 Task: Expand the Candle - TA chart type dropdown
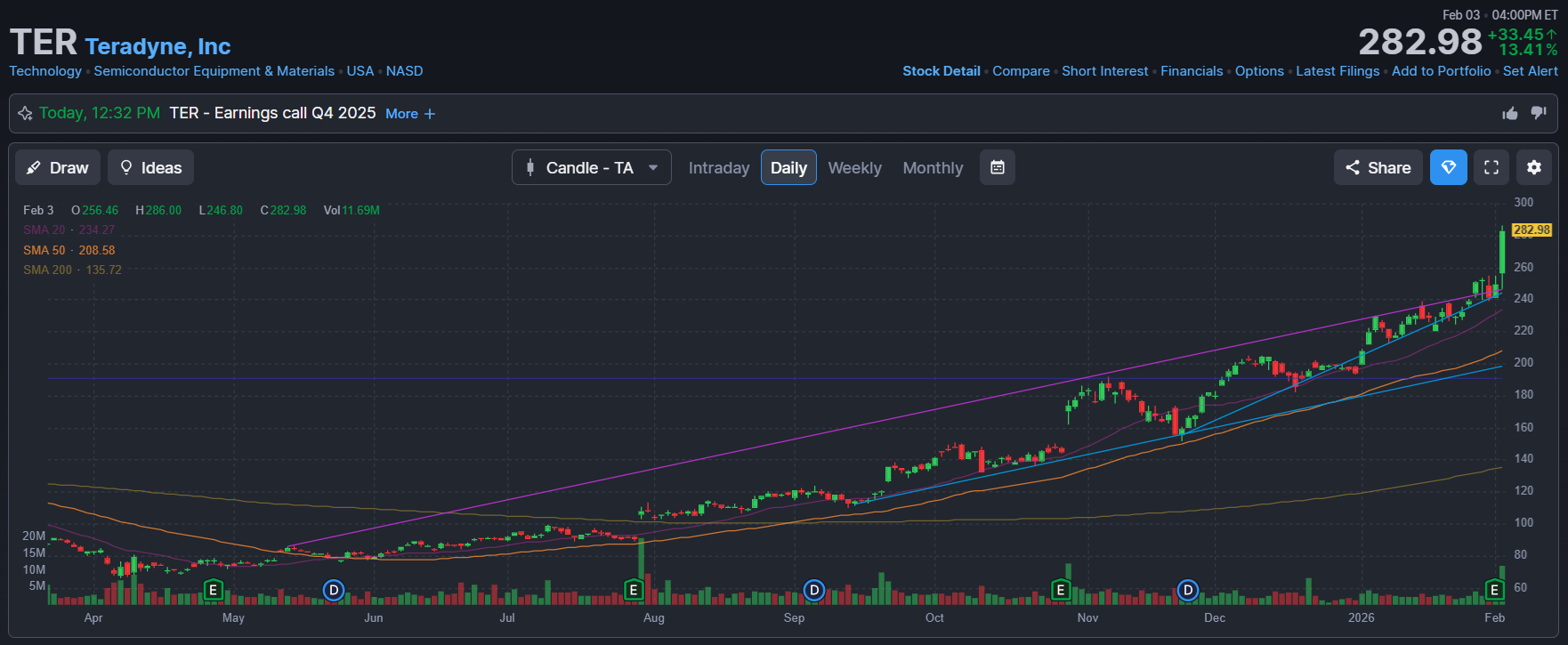click(591, 167)
